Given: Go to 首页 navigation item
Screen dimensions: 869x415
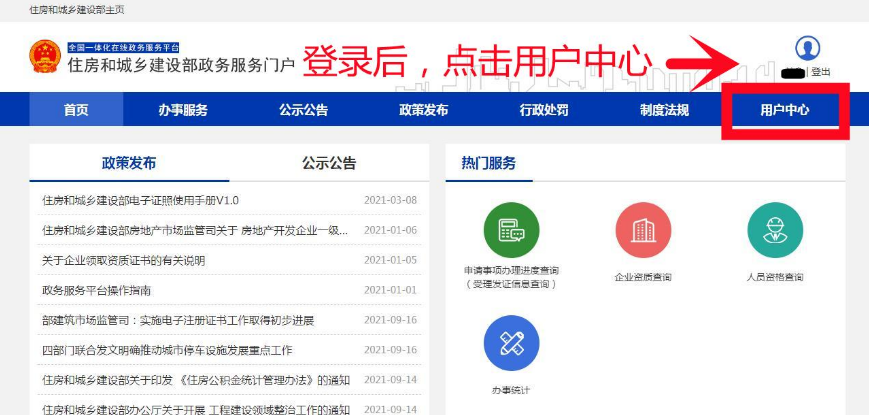Looking at the screenshot, I should [76, 110].
